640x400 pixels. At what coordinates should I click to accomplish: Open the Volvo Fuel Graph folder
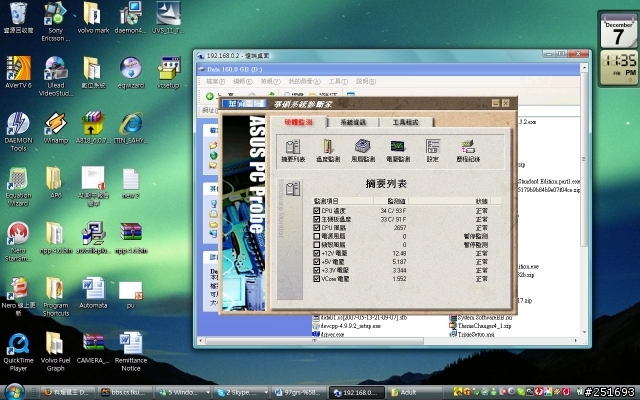(56, 352)
